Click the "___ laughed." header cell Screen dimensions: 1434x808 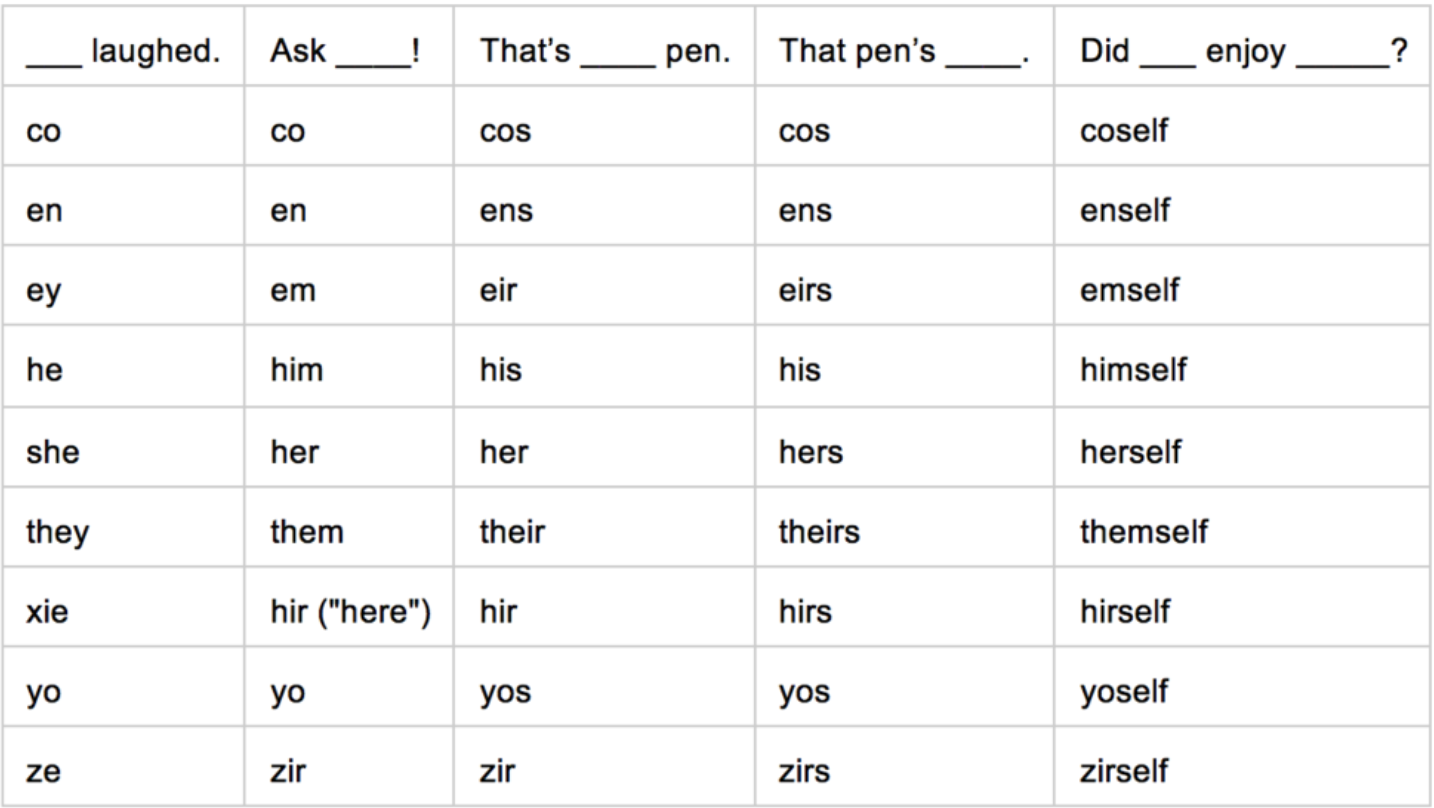pyautogui.click(x=123, y=52)
